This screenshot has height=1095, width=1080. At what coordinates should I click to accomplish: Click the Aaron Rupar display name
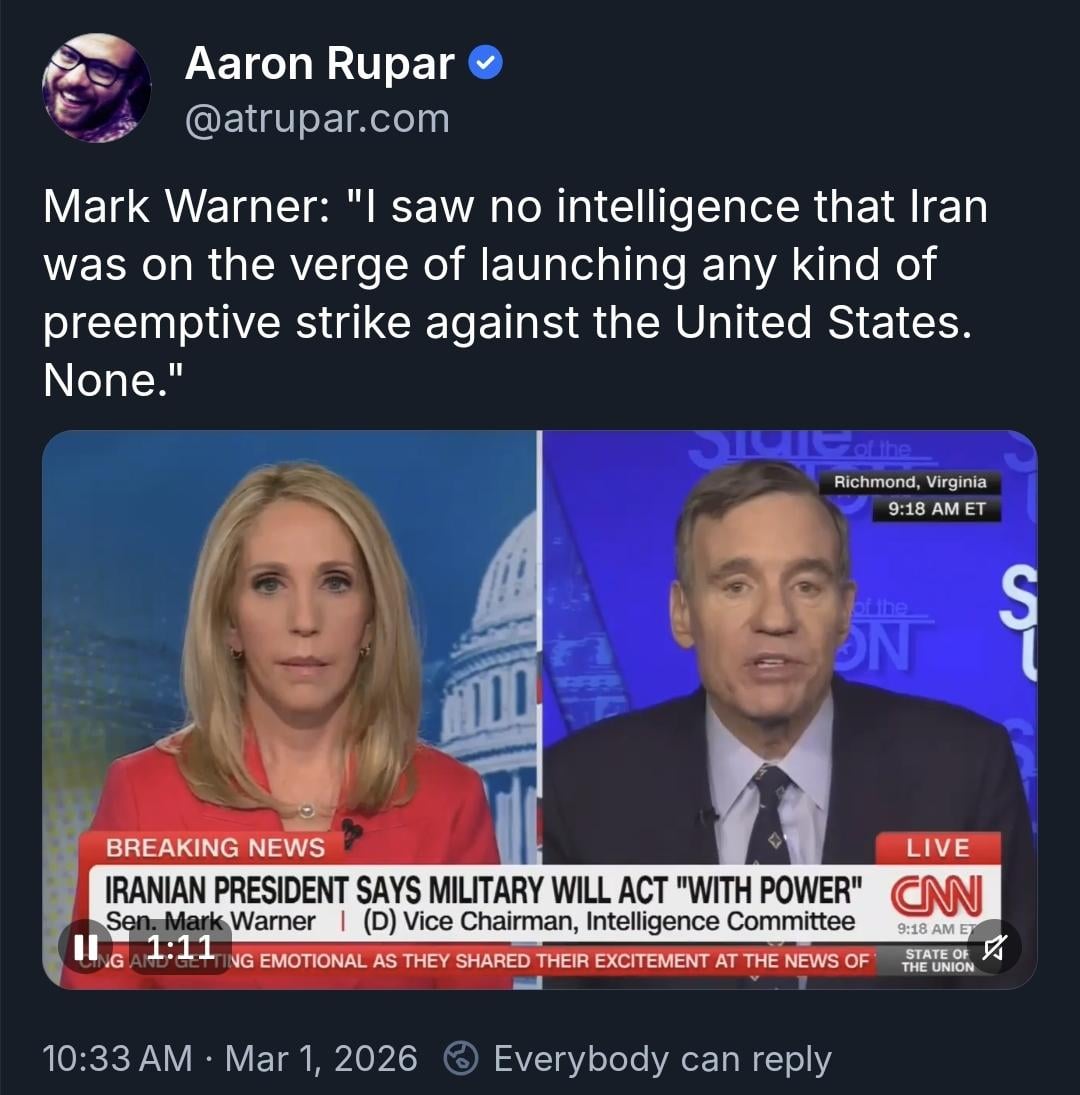(x=320, y=64)
